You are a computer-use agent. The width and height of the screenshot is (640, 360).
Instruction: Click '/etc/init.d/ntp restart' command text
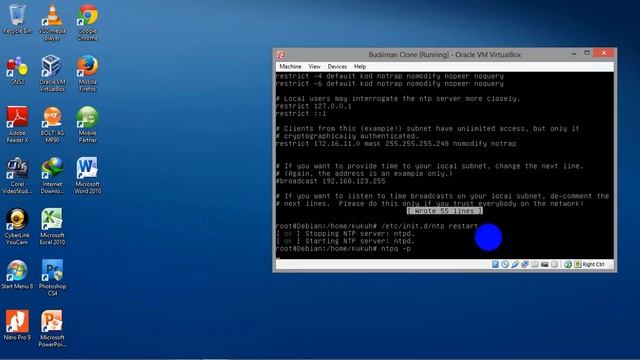(x=429, y=226)
